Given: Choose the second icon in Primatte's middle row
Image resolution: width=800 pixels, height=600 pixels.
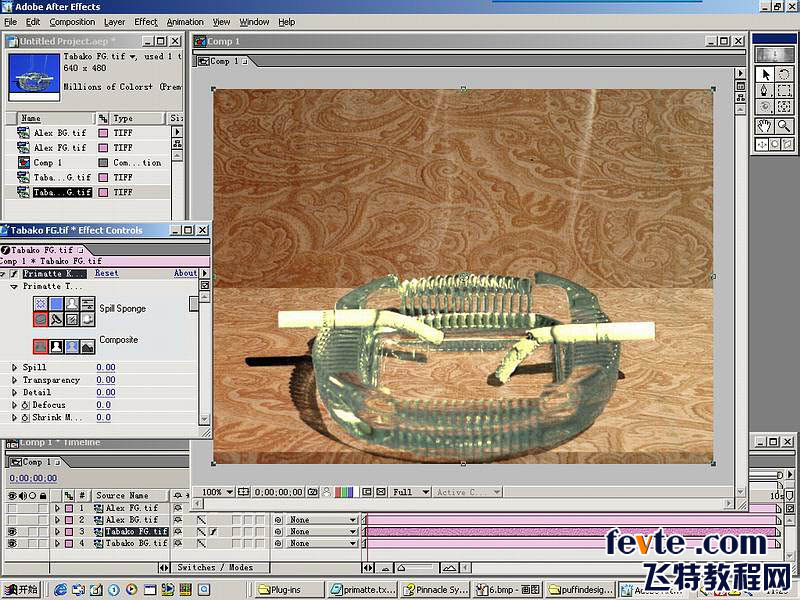Looking at the screenshot, I should pos(57,319).
